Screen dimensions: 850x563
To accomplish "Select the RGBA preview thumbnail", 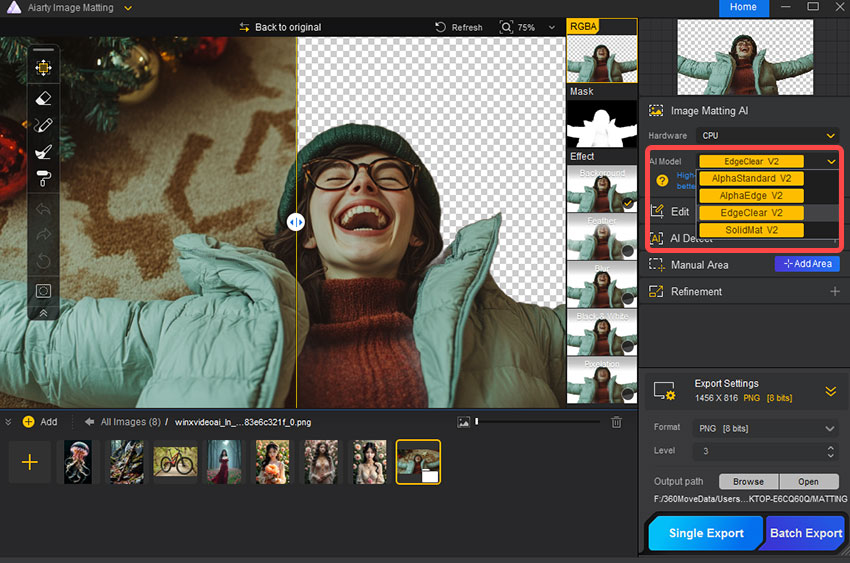I will (x=602, y=59).
